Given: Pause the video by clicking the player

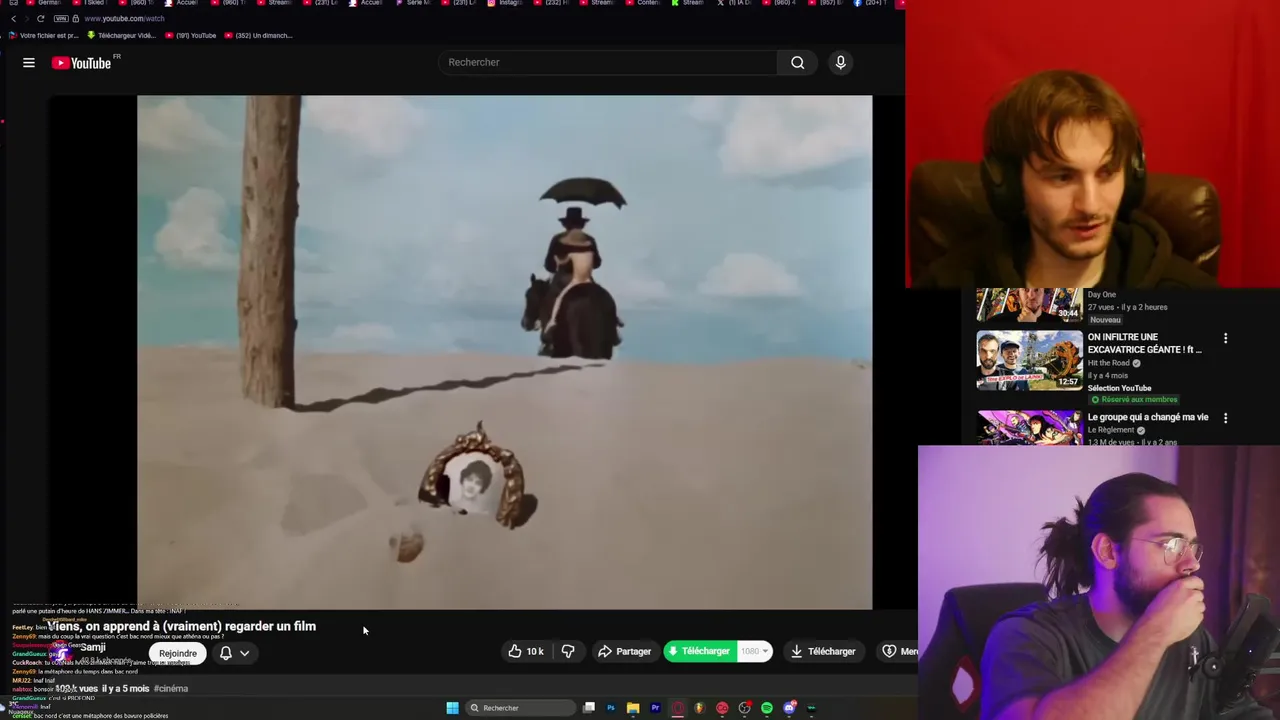Looking at the screenshot, I should pyautogui.click(x=504, y=352).
